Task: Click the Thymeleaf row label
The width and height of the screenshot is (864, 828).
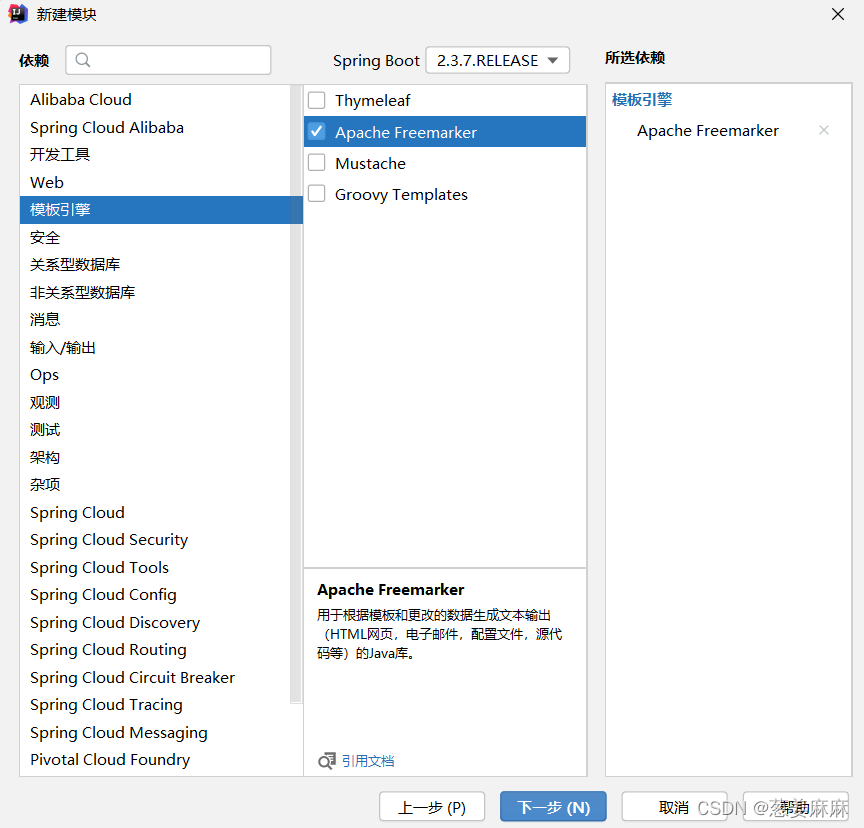Action: point(372,100)
